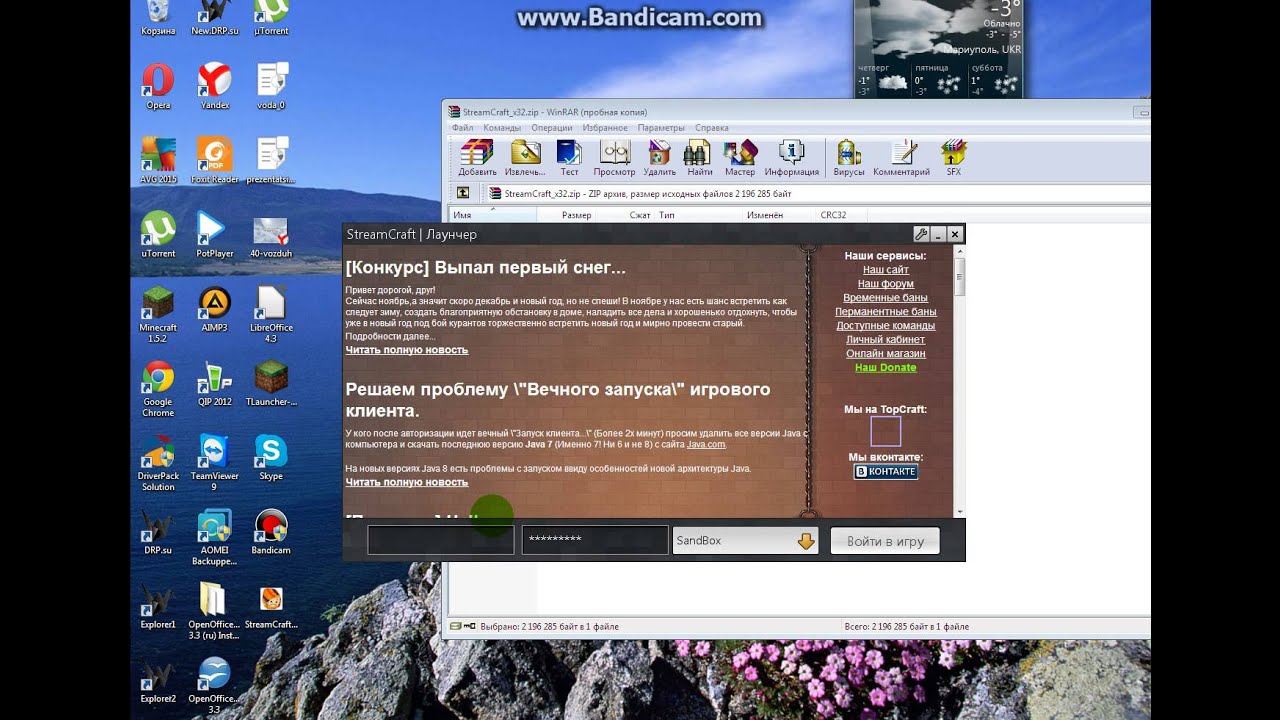Open the Справка menu in WinRAR
The width and height of the screenshot is (1280, 720).
click(711, 128)
